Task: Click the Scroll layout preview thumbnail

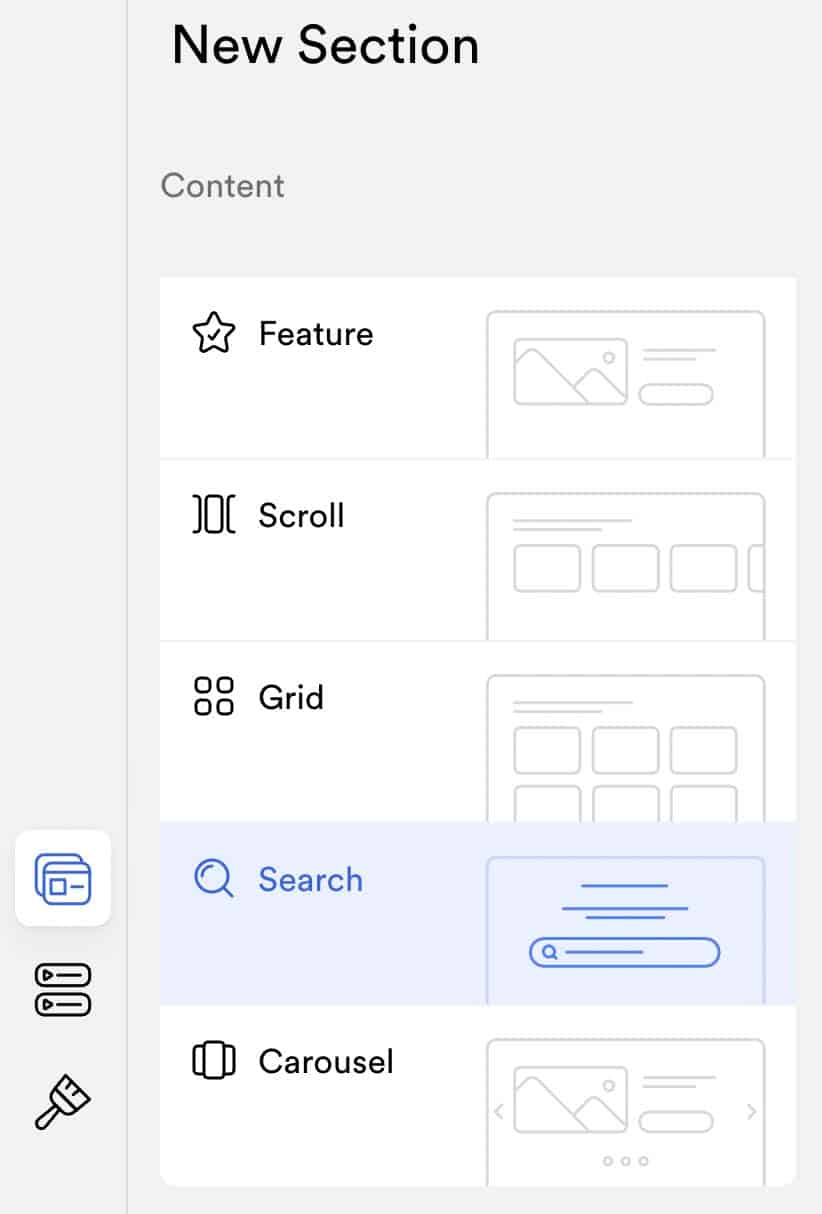Action: pos(626,566)
